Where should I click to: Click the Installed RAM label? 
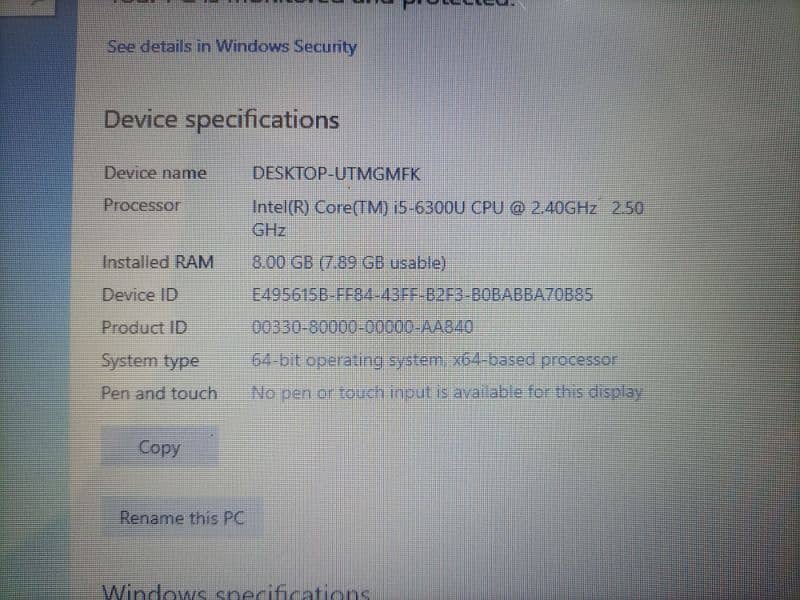pyautogui.click(x=158, y=262)
